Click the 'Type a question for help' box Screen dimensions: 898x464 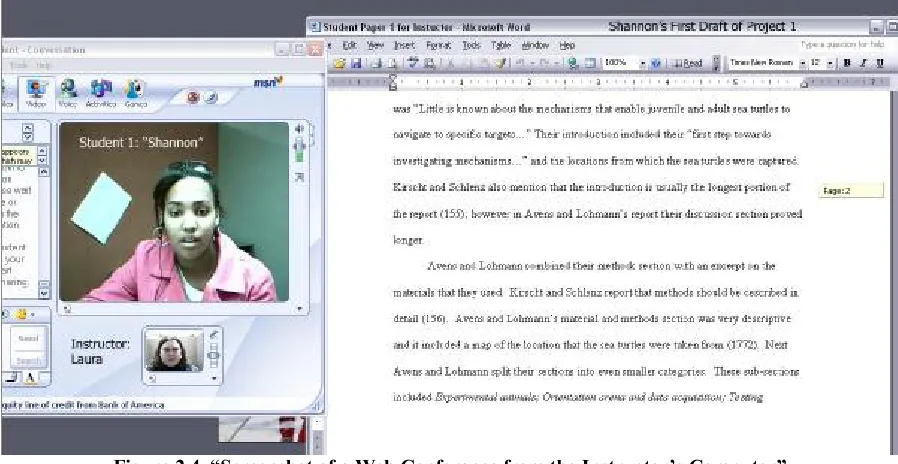[x=842, y=45]
